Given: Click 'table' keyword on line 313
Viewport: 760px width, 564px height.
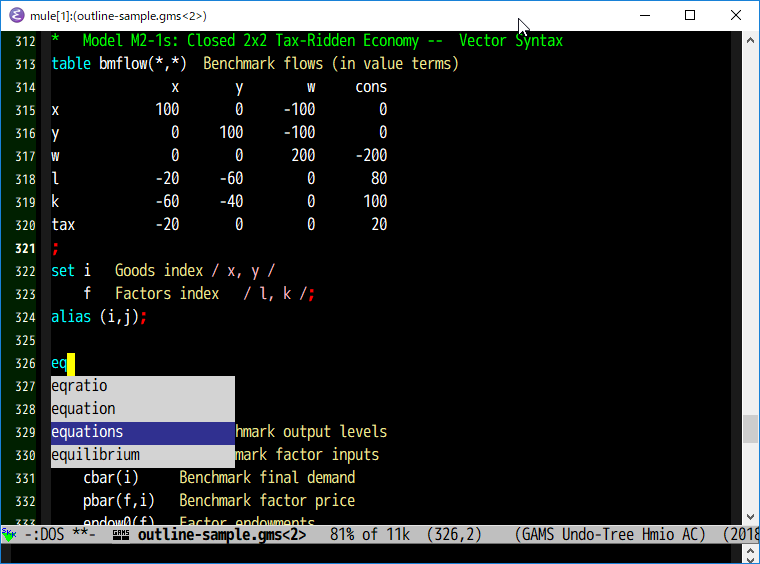Looking at the screenshot, I should [71, 63].
